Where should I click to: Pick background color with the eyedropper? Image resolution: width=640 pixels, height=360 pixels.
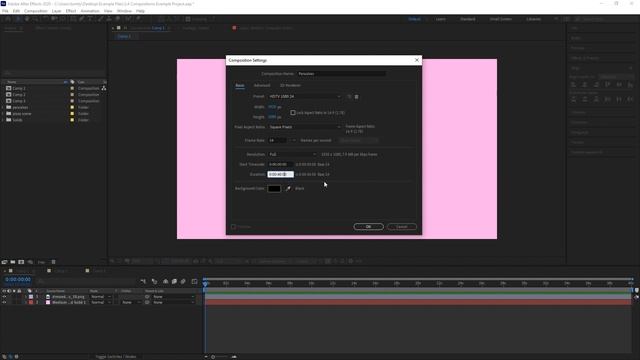[288, 188]
